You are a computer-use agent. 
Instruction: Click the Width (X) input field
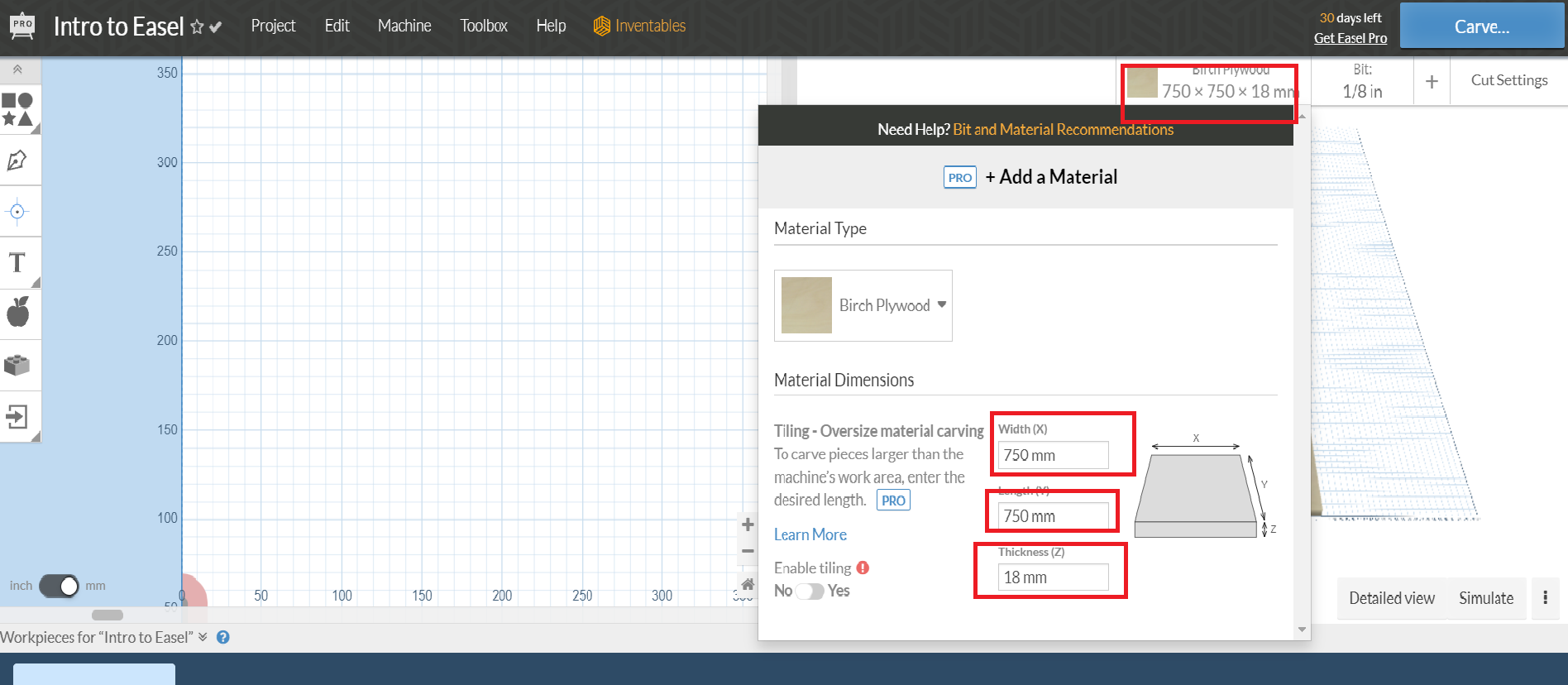[x=1053, y=455]
